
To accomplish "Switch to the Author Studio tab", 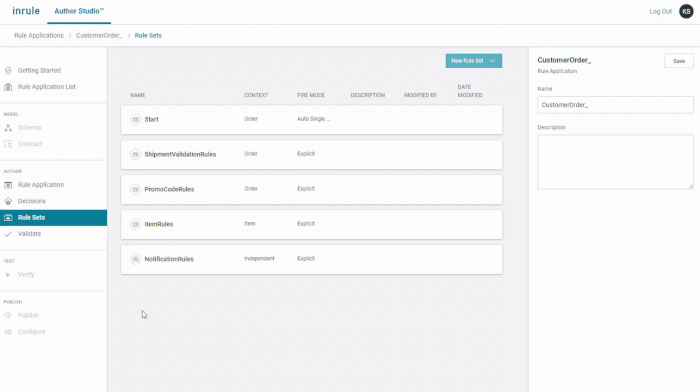I will coord(79,11).
